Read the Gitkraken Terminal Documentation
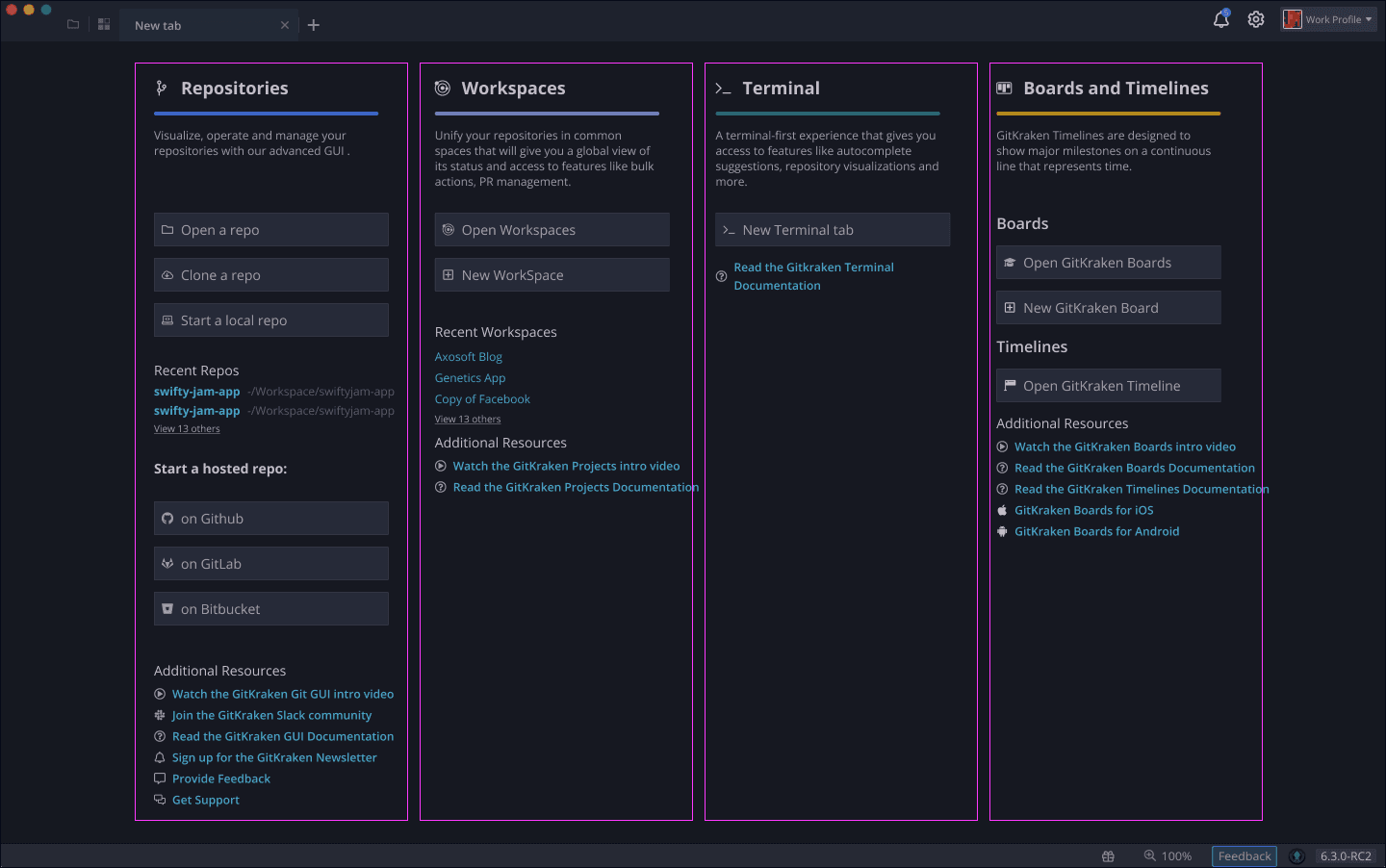This screenshot has width=1386, height=868. pos(814,276)
